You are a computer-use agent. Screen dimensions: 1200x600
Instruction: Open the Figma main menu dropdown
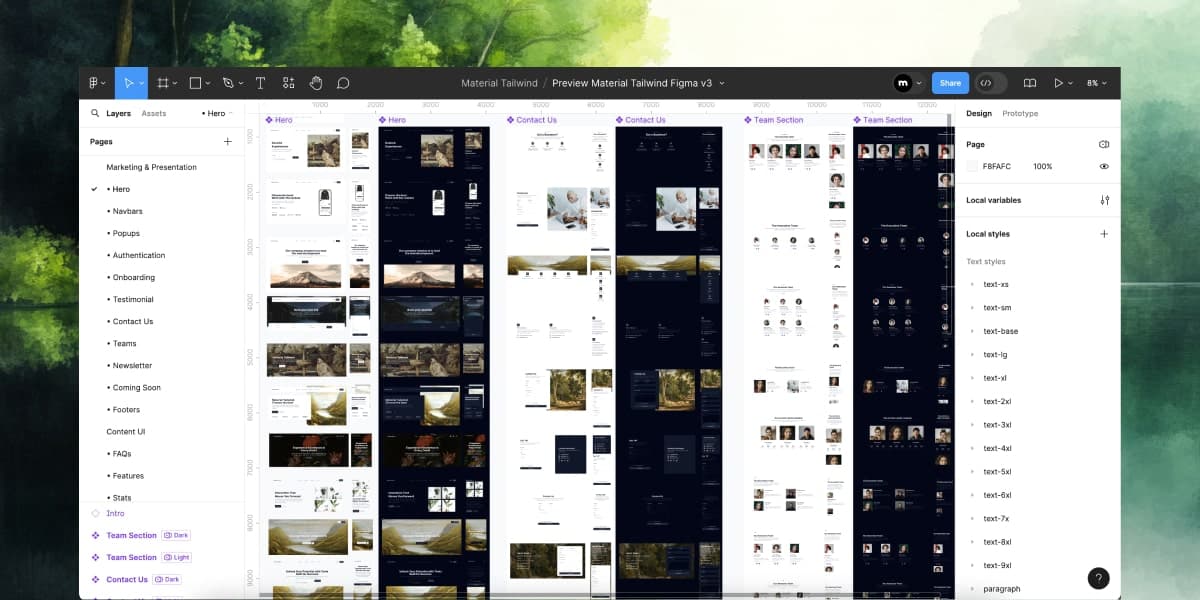click(97, 83)
